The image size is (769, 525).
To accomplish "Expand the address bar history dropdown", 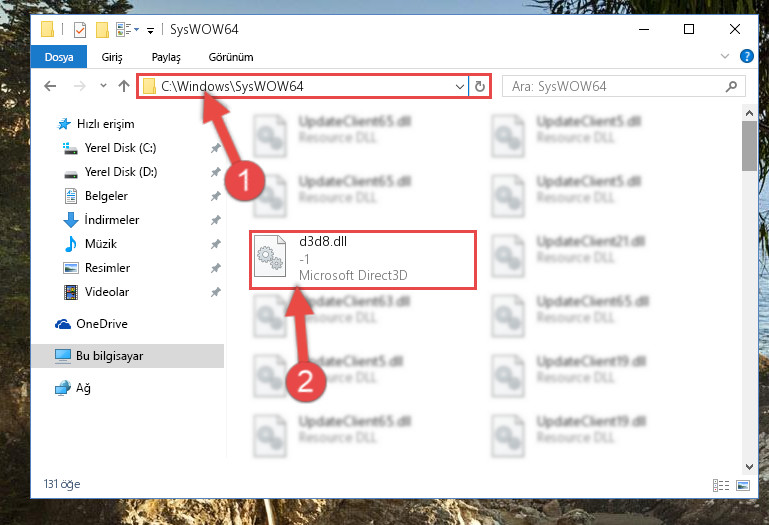I will click(x=460, y=87).
